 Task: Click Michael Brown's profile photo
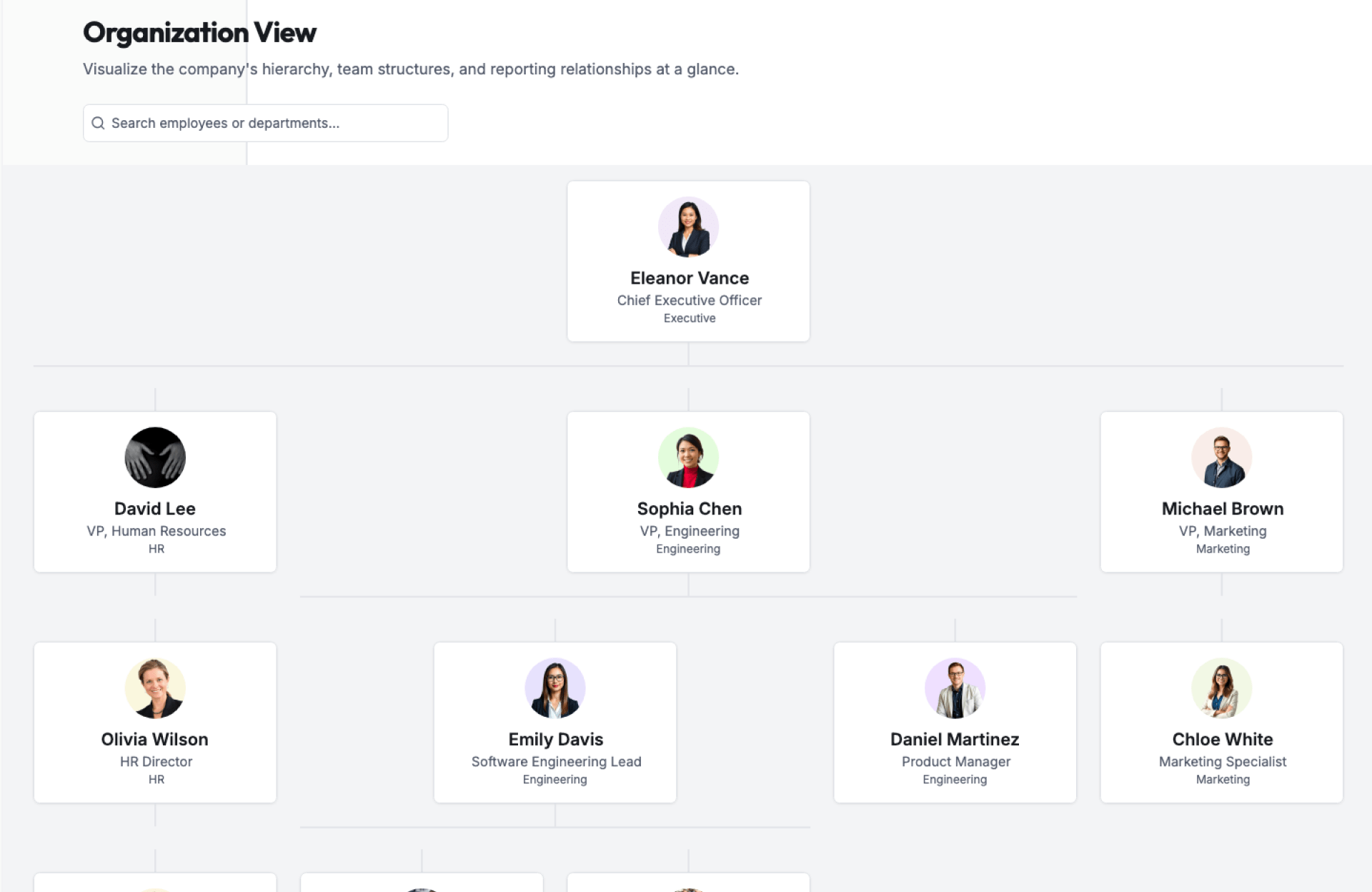tap(1221, 457)
